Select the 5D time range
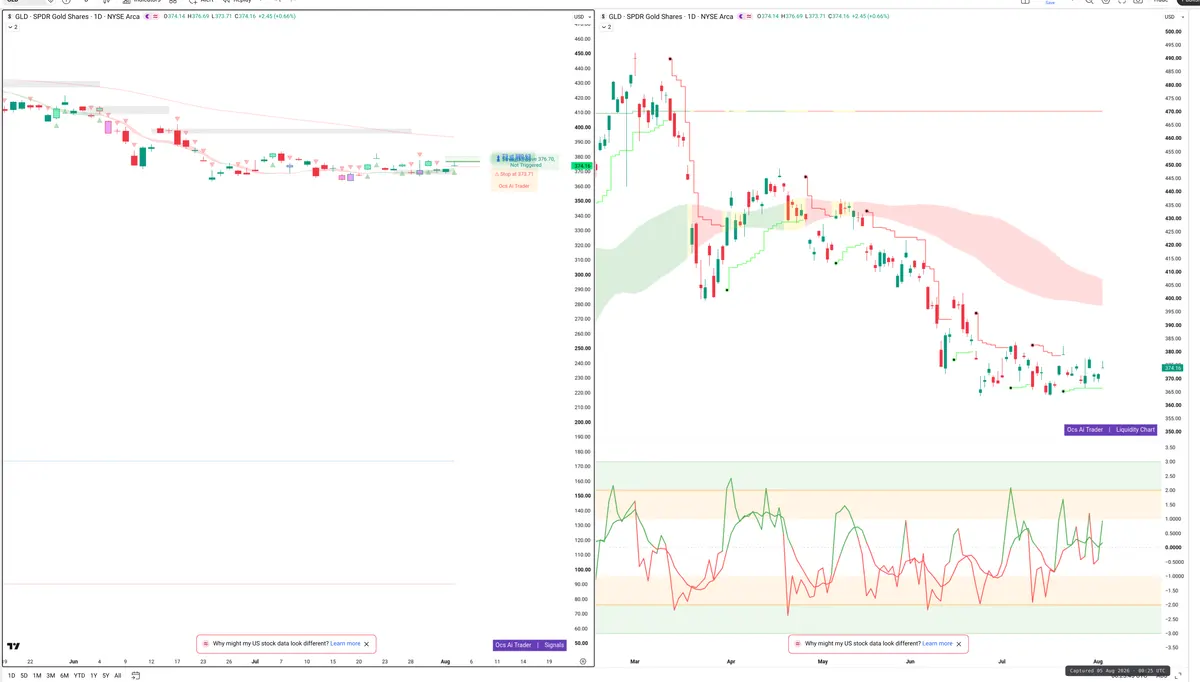The width and height of the screenshot is (1200, 682). [24, 676]
